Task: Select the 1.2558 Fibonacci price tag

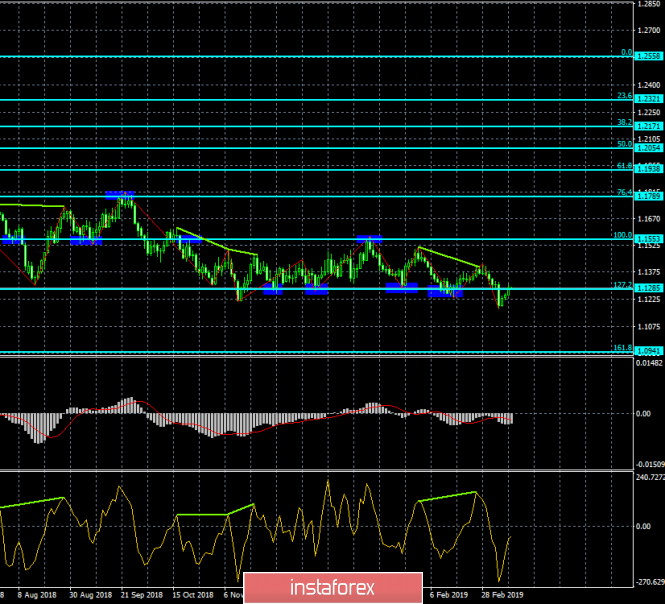Action: pos(649,56)
